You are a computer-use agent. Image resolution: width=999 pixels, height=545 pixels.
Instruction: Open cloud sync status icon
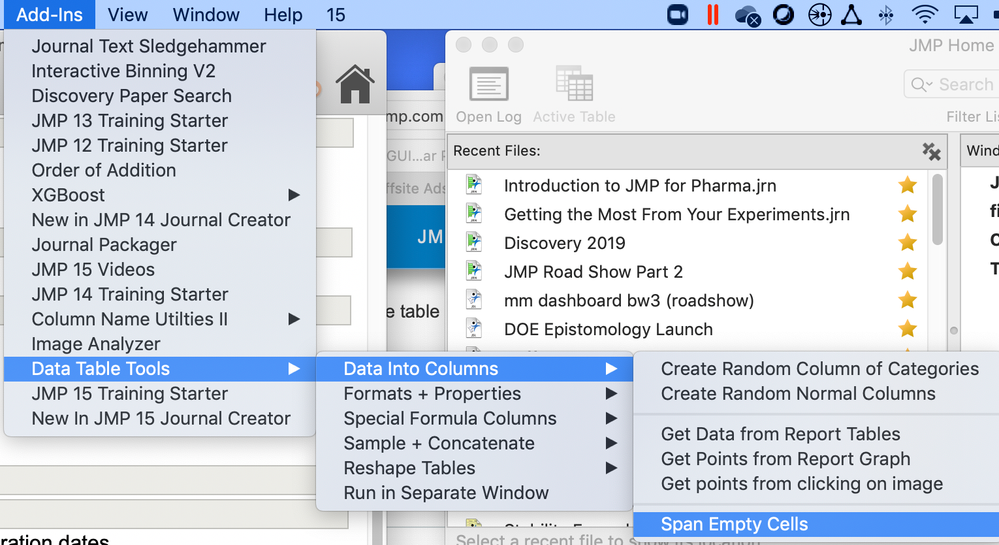pos(747,15)
